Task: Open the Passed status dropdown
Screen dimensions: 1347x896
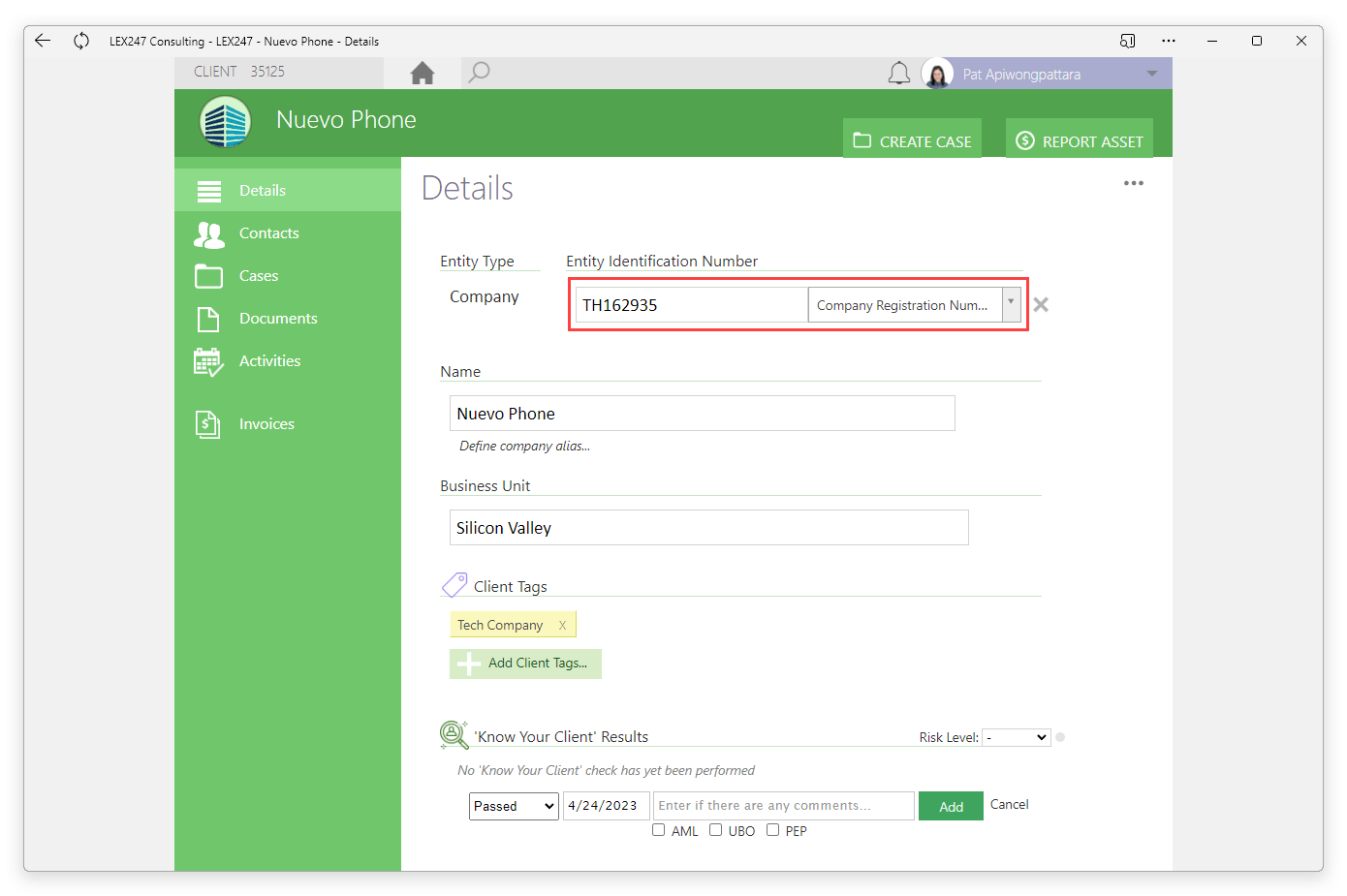Action: [514, 805]
